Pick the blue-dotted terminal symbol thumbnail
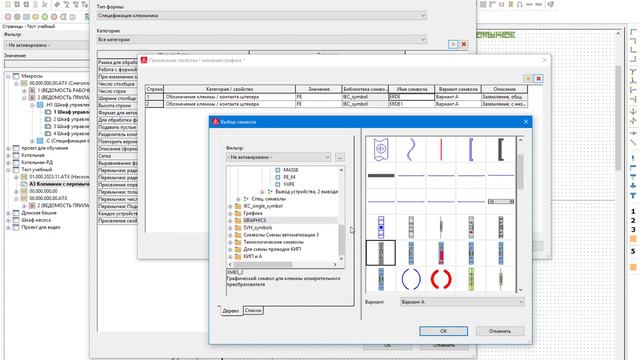This screenshot has height=360, width=640. [381, 227]
